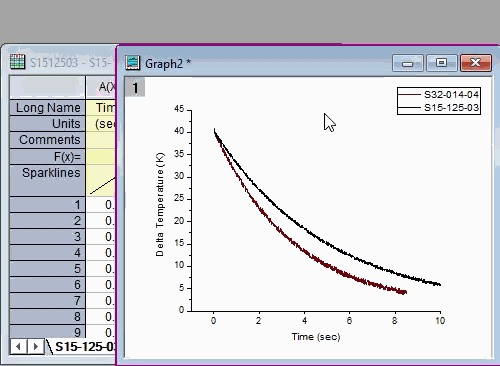
Task: Click the sparkline thumbnail in column A
Action: 101,180
